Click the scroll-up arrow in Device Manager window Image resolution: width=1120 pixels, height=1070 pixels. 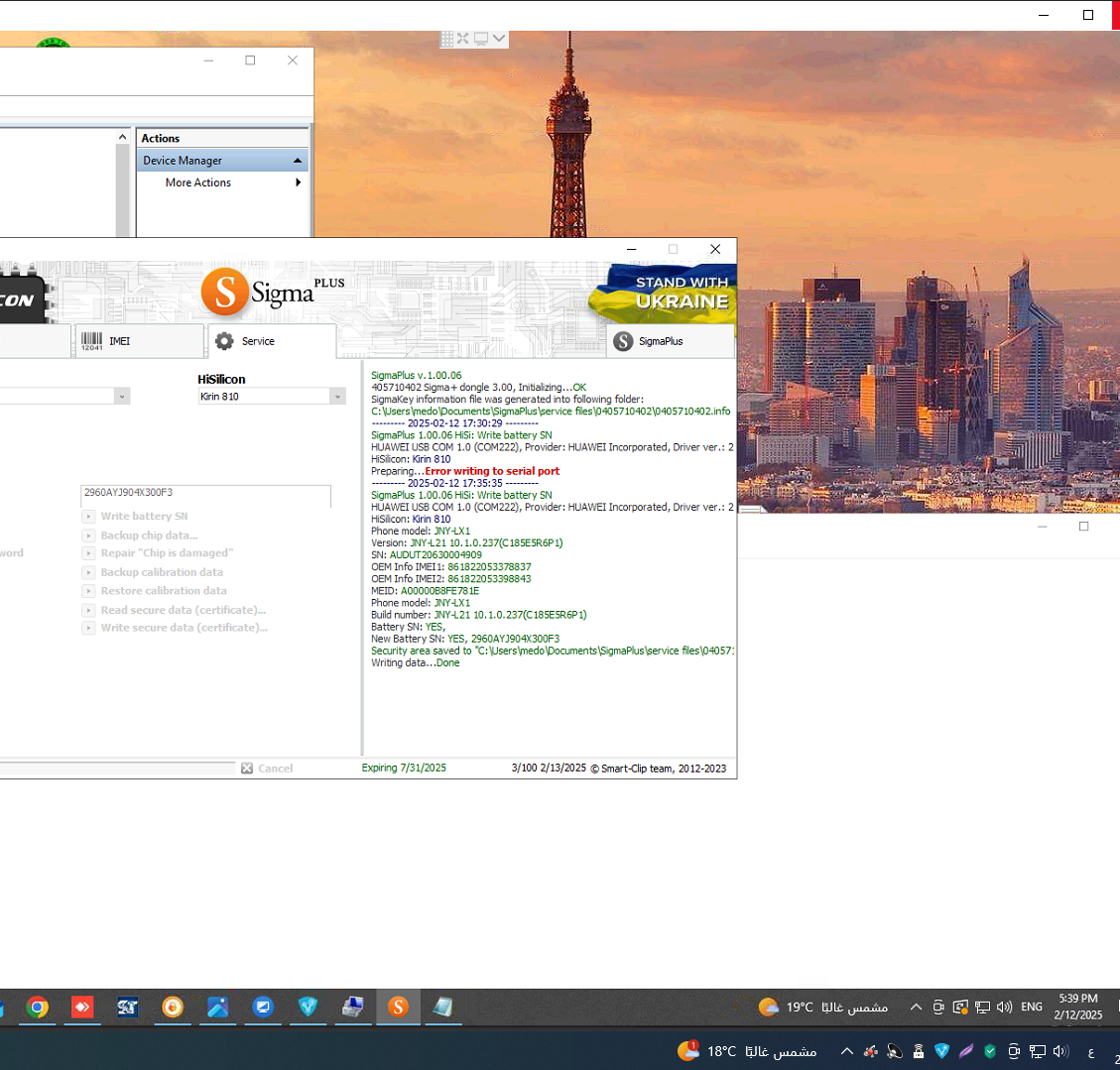(123, 137)
